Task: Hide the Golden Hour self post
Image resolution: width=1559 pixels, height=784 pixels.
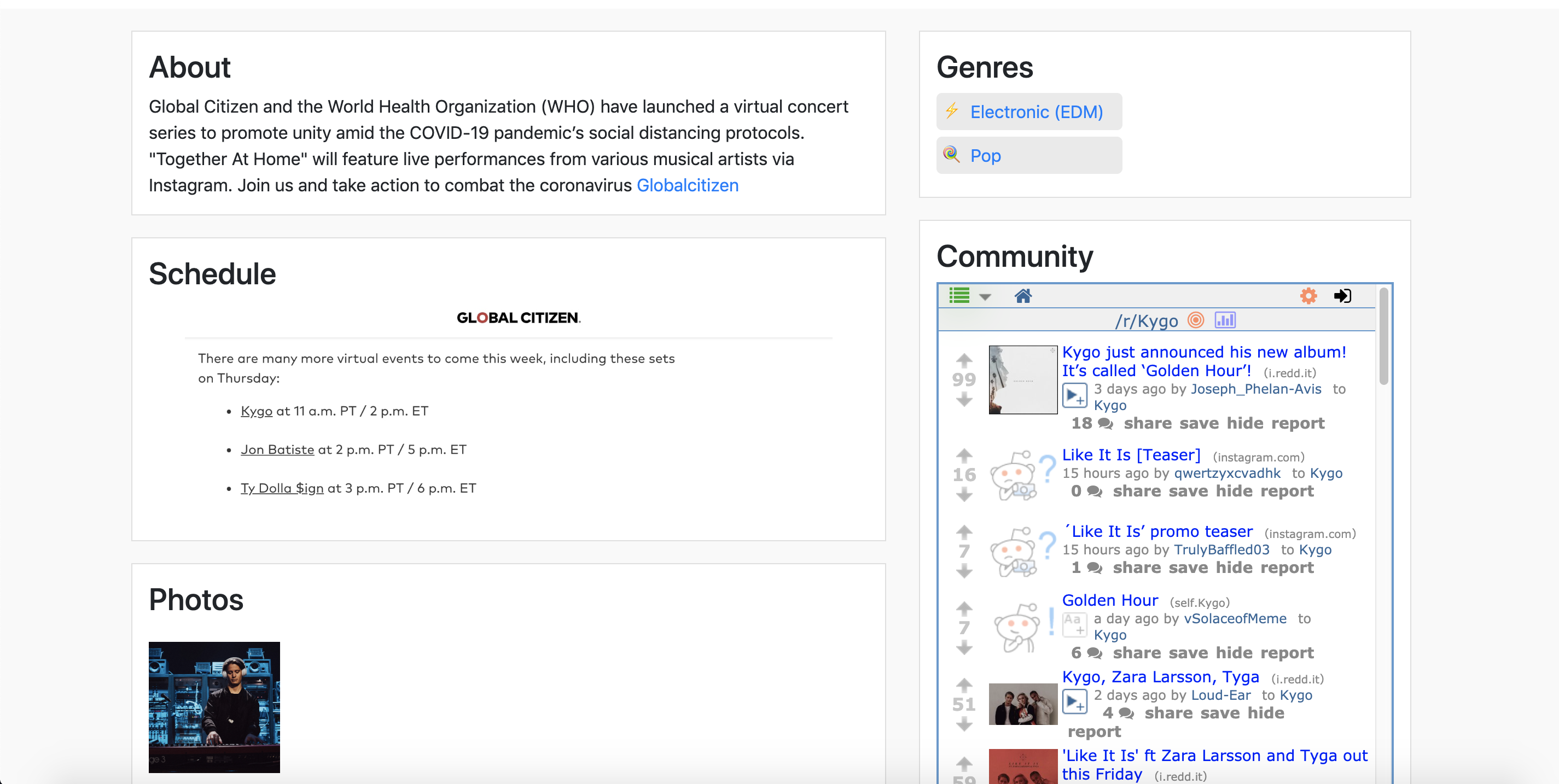Action: (x=1235, y=653)
